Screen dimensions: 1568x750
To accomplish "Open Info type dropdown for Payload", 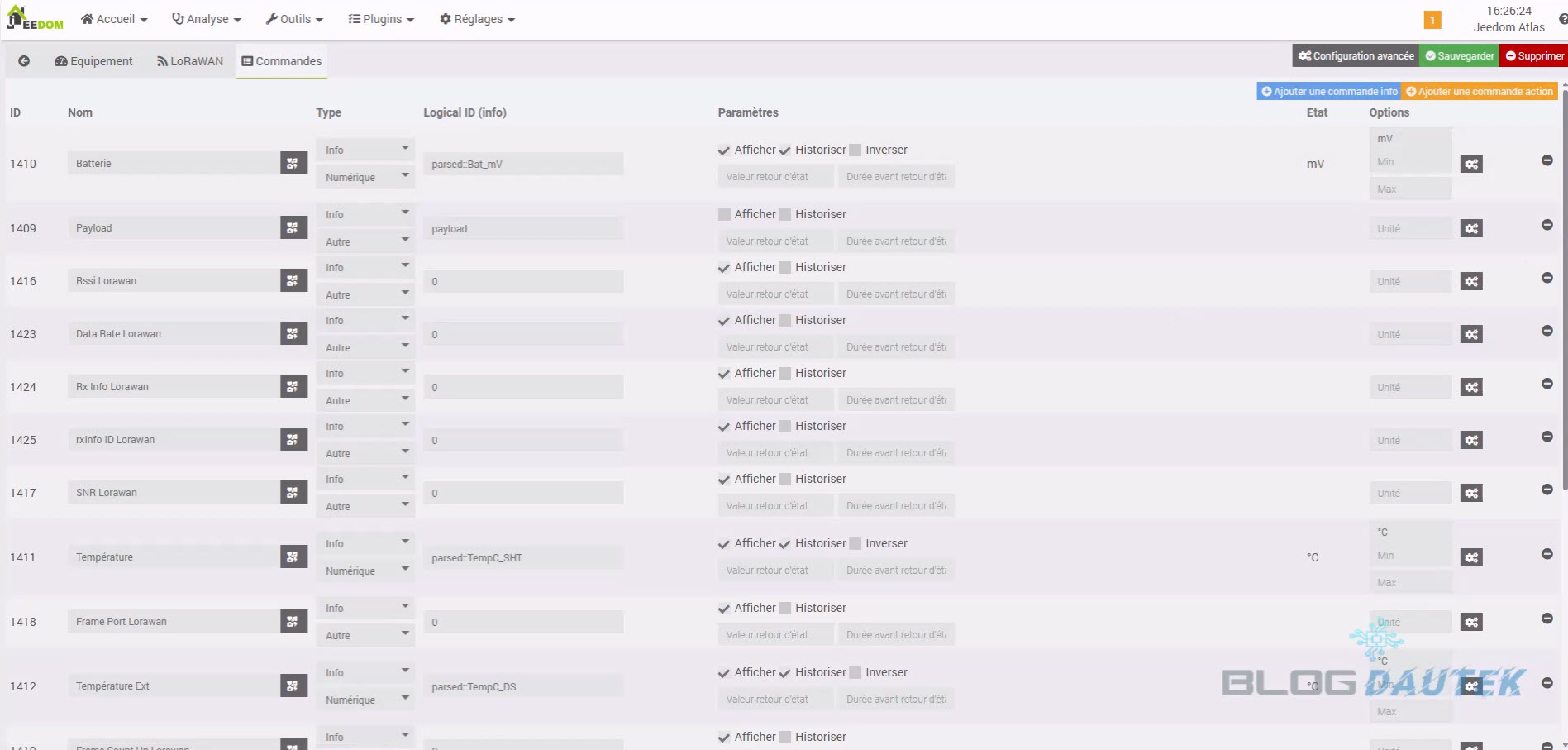I will pos(365,215).
